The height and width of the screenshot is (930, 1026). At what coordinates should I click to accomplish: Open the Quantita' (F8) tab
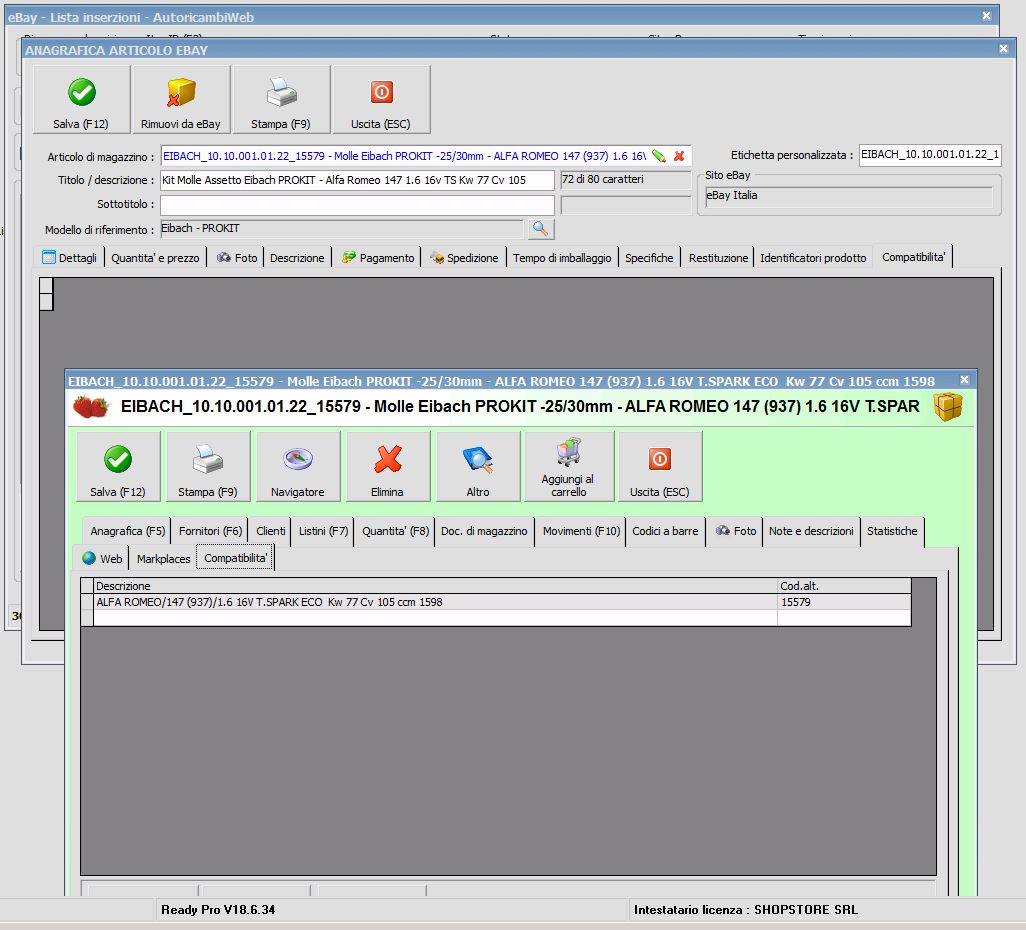pos(396,531)
